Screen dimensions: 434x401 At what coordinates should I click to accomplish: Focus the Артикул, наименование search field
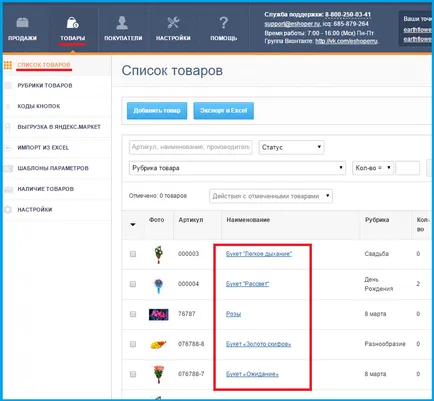(190, 147)
